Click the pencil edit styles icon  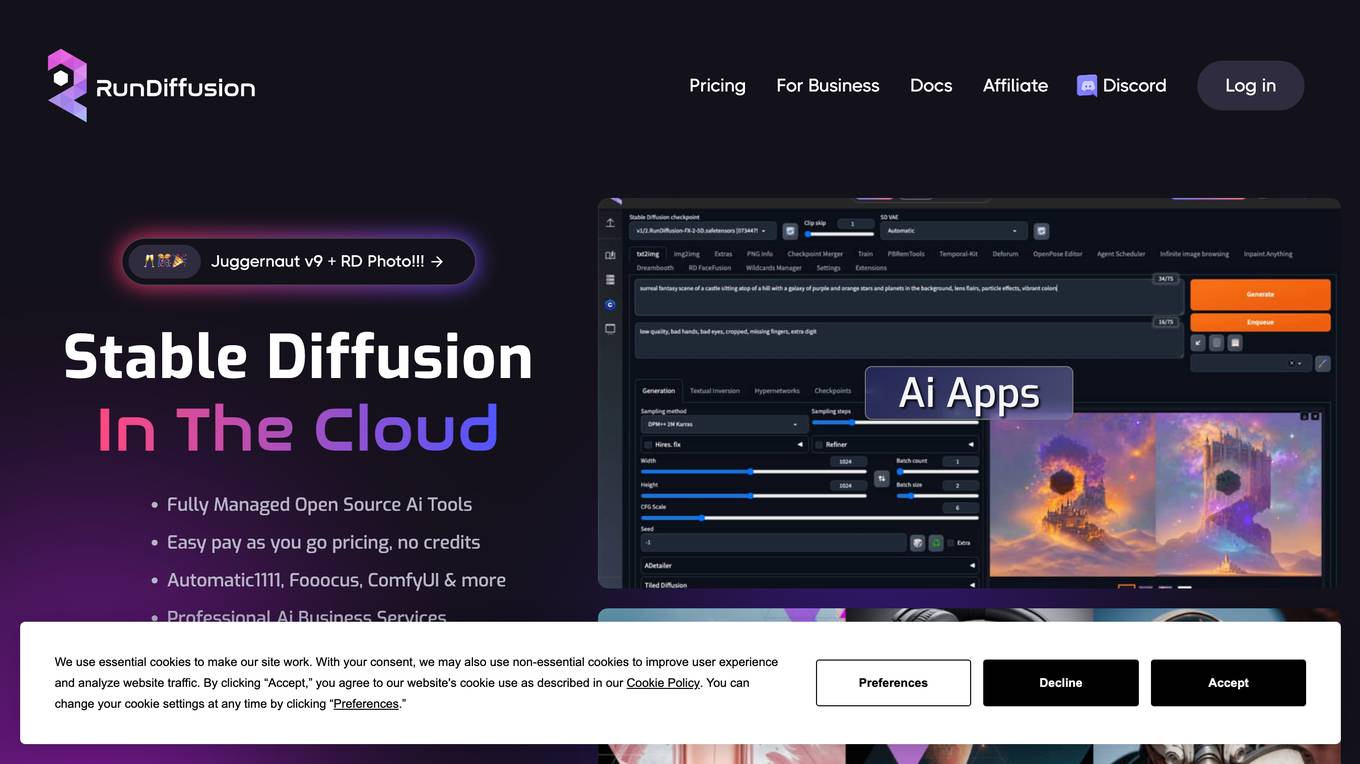(x=1323, y=364)
